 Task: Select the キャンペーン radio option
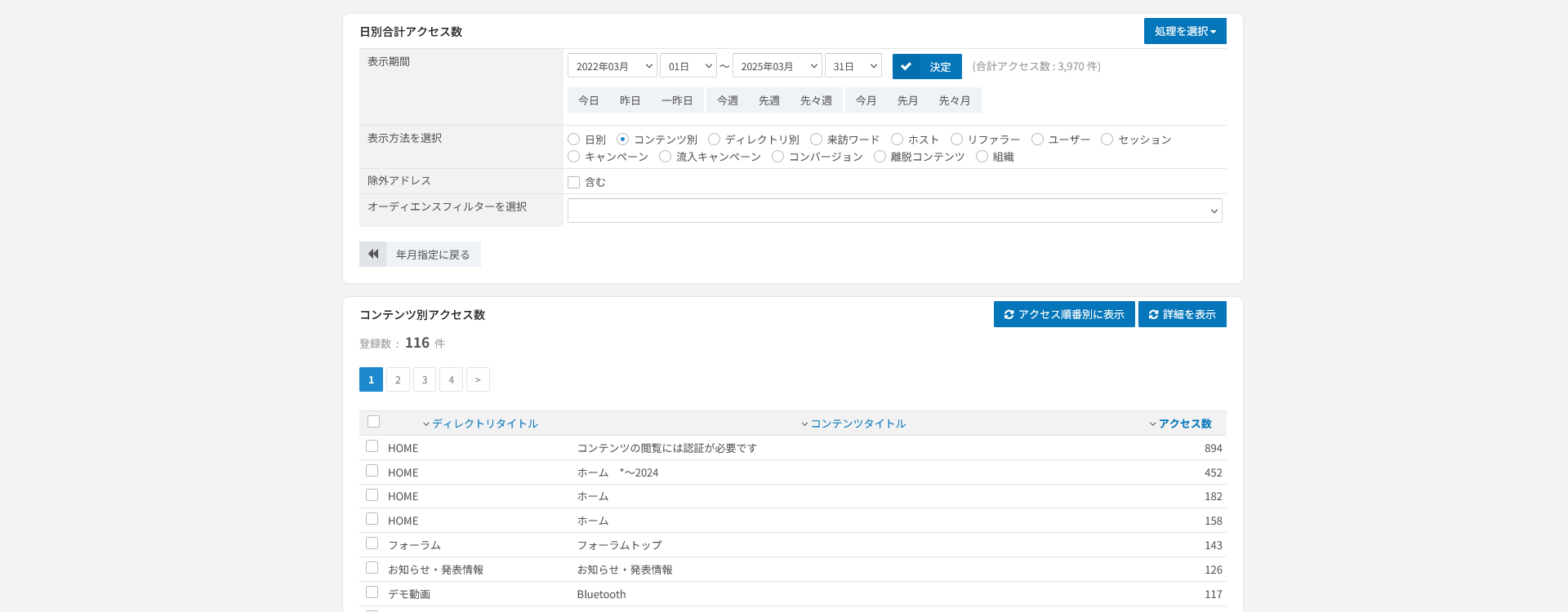click(x=573, y=157)
